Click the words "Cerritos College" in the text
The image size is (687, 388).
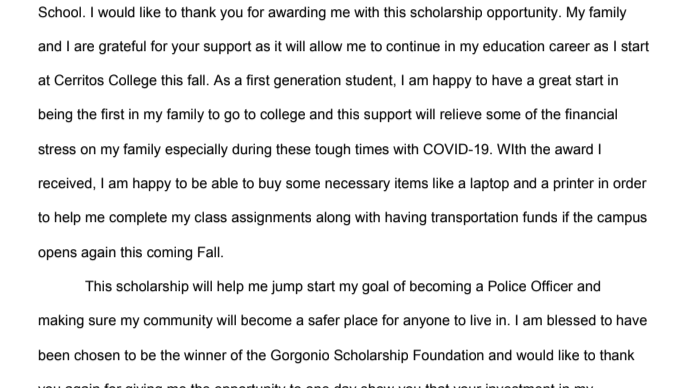(x=105, y=81)
